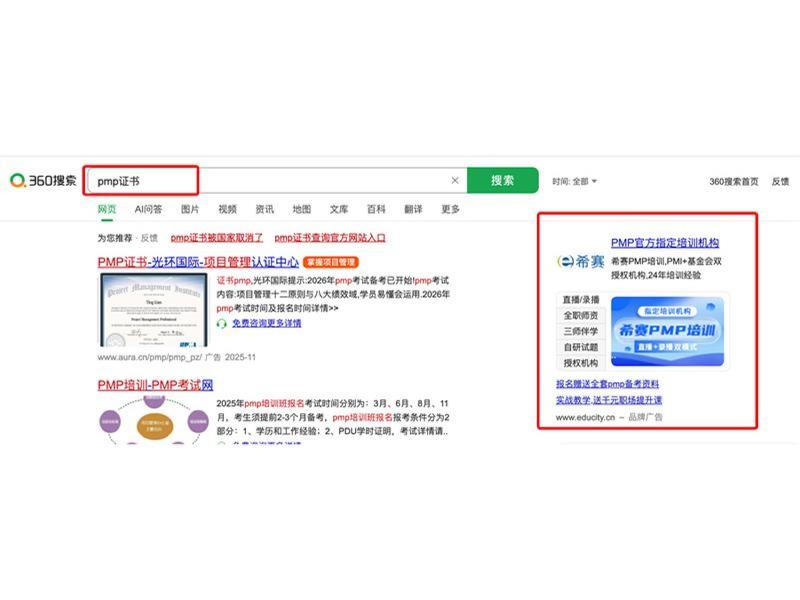
Task: Select the 自研试题 item
Action: [x=581, y=347]
